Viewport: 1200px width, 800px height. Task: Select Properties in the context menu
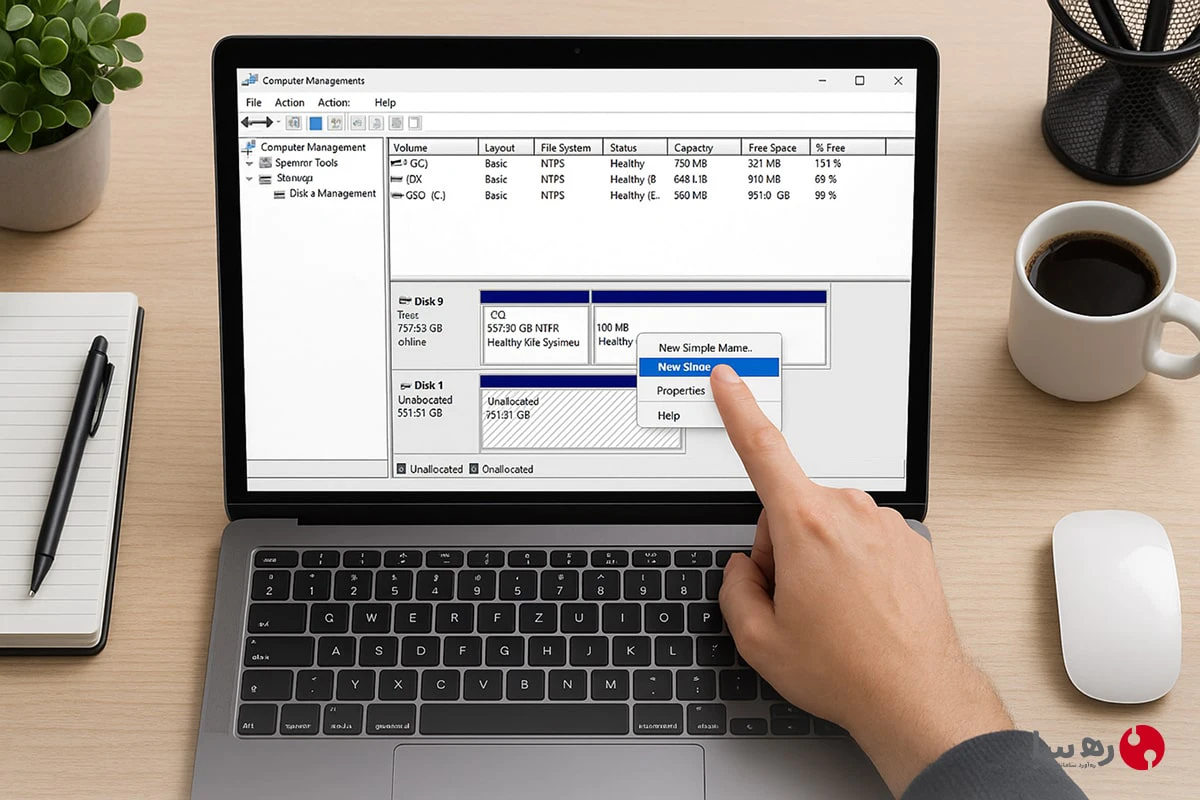coord(681,391)
